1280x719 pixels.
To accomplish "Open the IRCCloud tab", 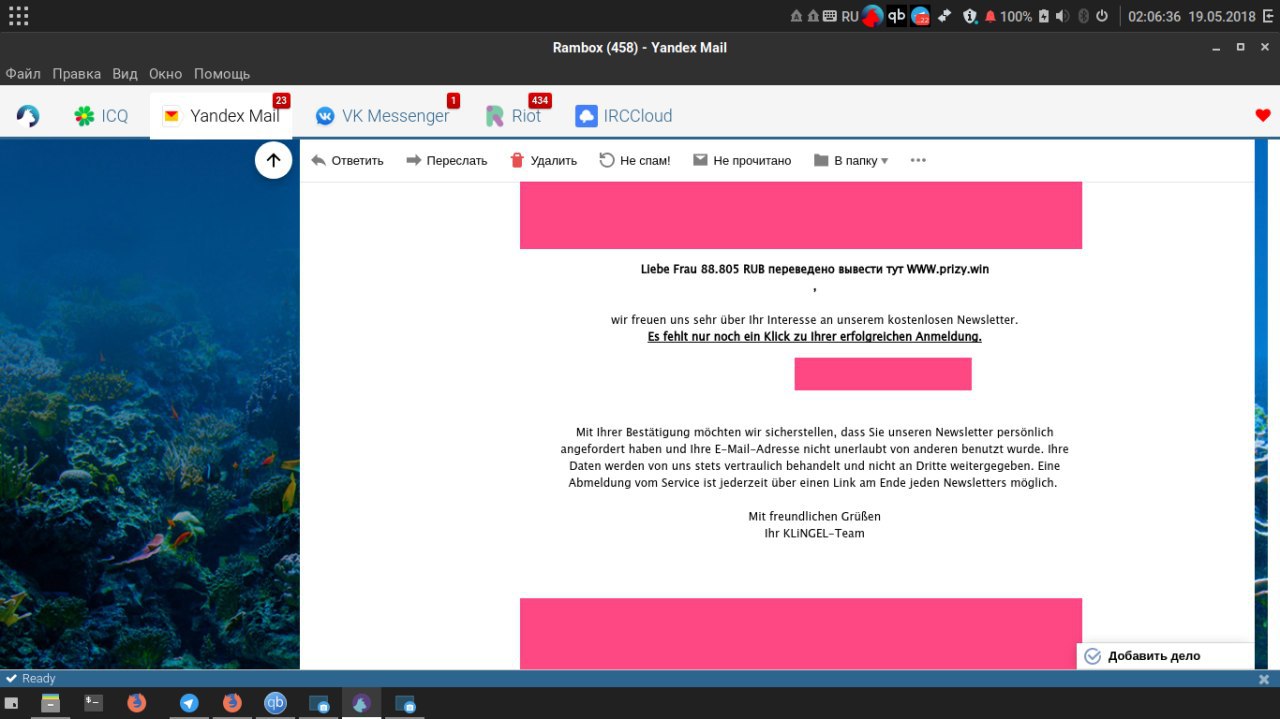I will coord(624,116).
